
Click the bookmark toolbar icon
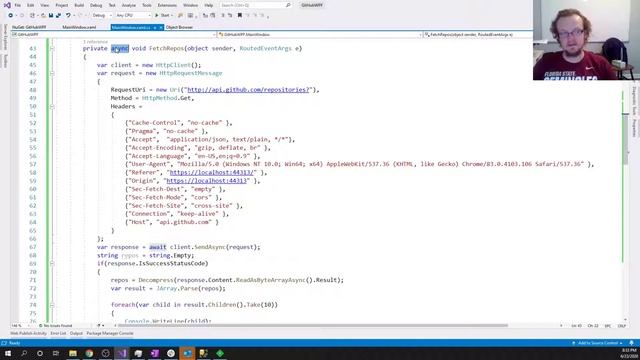coord(240,16)
